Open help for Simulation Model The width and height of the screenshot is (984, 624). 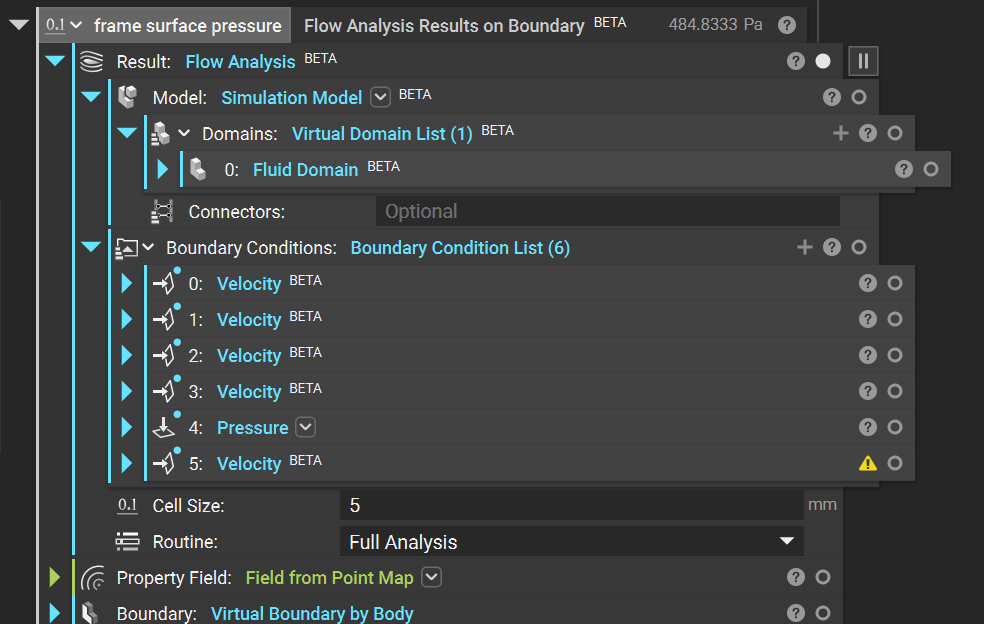(832, 97)
